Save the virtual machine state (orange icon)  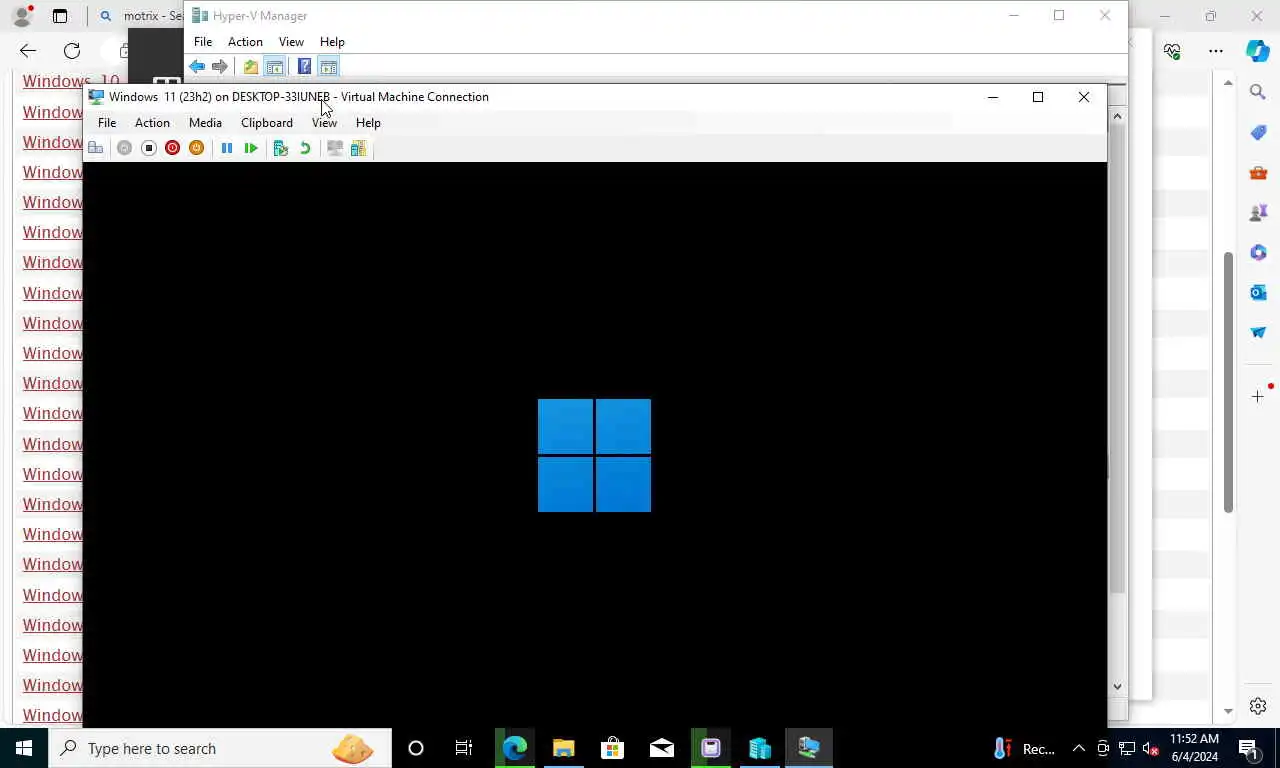[196, 148]
